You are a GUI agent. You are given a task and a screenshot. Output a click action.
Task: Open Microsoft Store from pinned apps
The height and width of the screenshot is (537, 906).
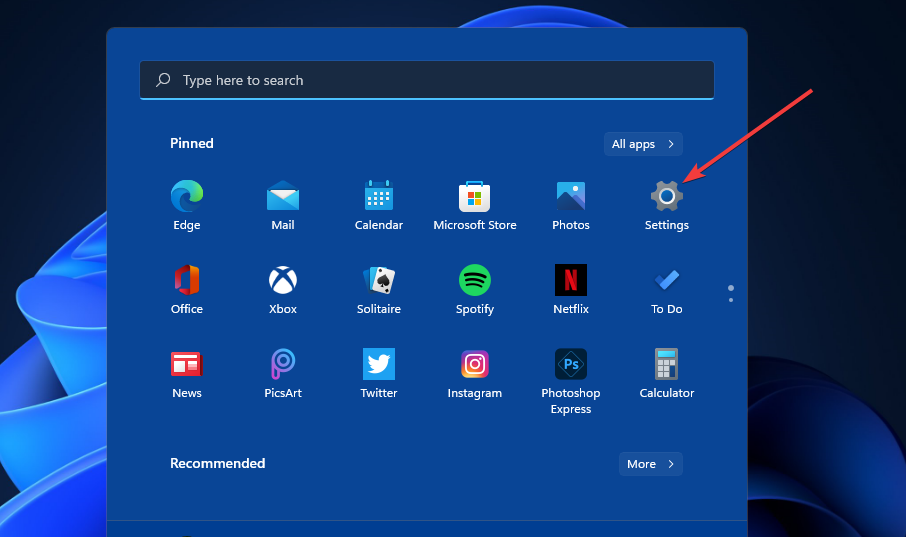475,196
